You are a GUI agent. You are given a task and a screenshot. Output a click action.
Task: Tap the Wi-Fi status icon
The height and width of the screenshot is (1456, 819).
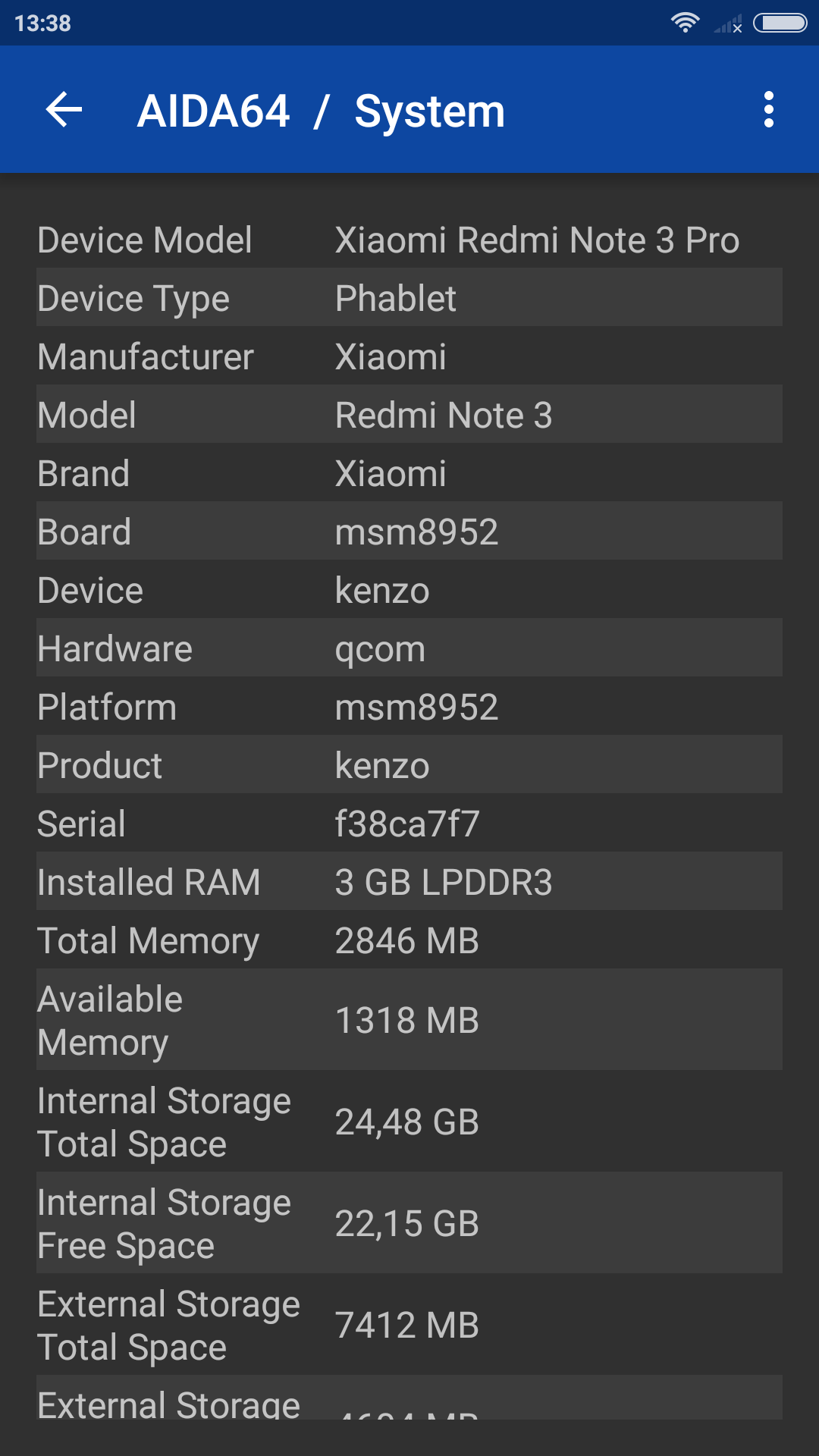point(685,23)
